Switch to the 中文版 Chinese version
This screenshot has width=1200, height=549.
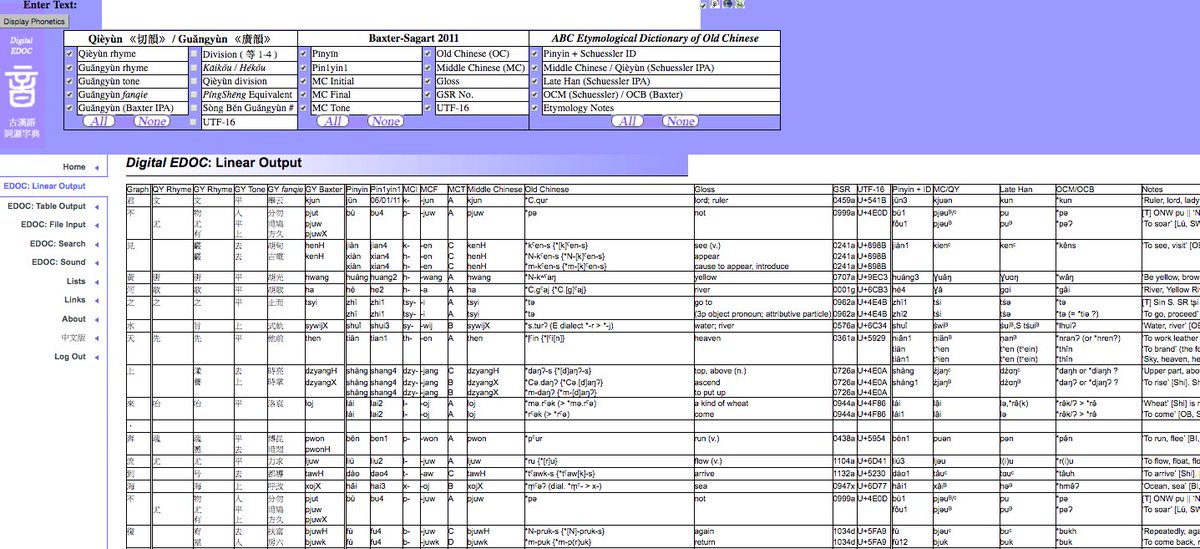[71, 338]
